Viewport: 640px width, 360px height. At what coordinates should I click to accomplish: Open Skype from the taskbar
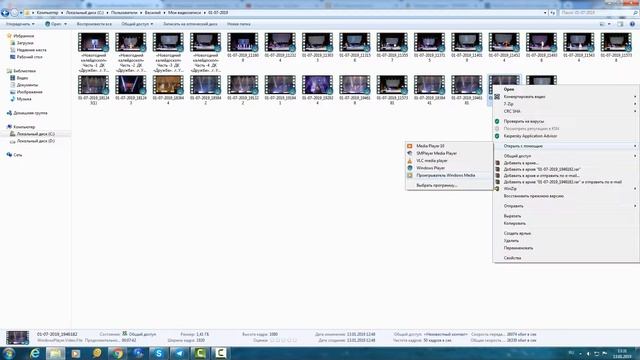tap(159, 353)
